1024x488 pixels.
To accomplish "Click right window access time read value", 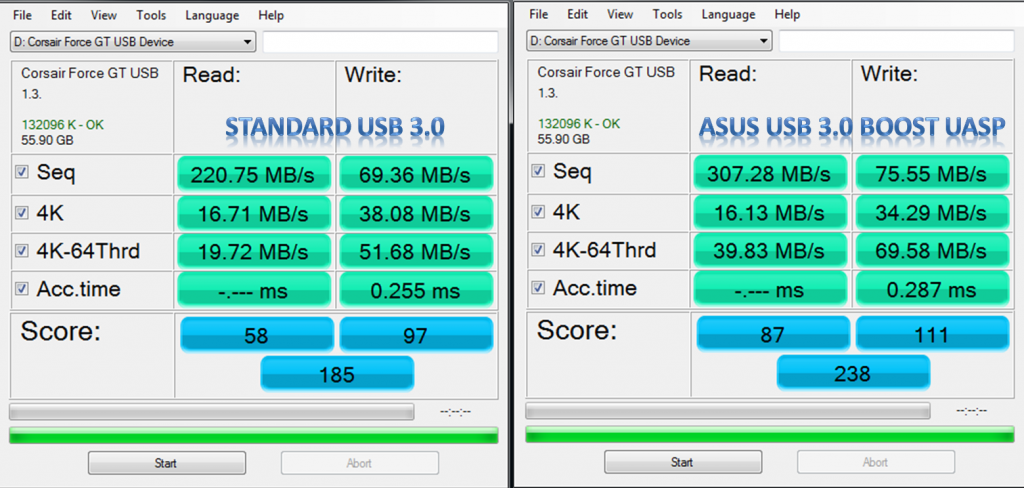I will [x=770, y=289].
